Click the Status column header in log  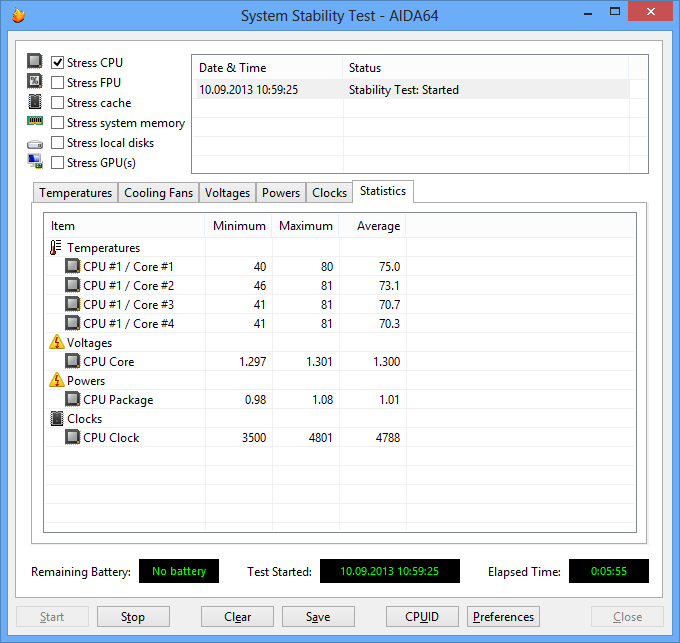pos(486,68)
